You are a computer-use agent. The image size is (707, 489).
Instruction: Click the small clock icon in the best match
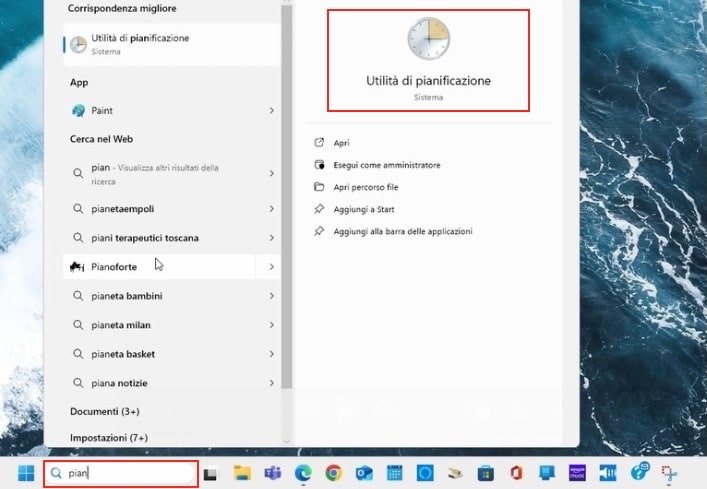[x=78, y=45]
